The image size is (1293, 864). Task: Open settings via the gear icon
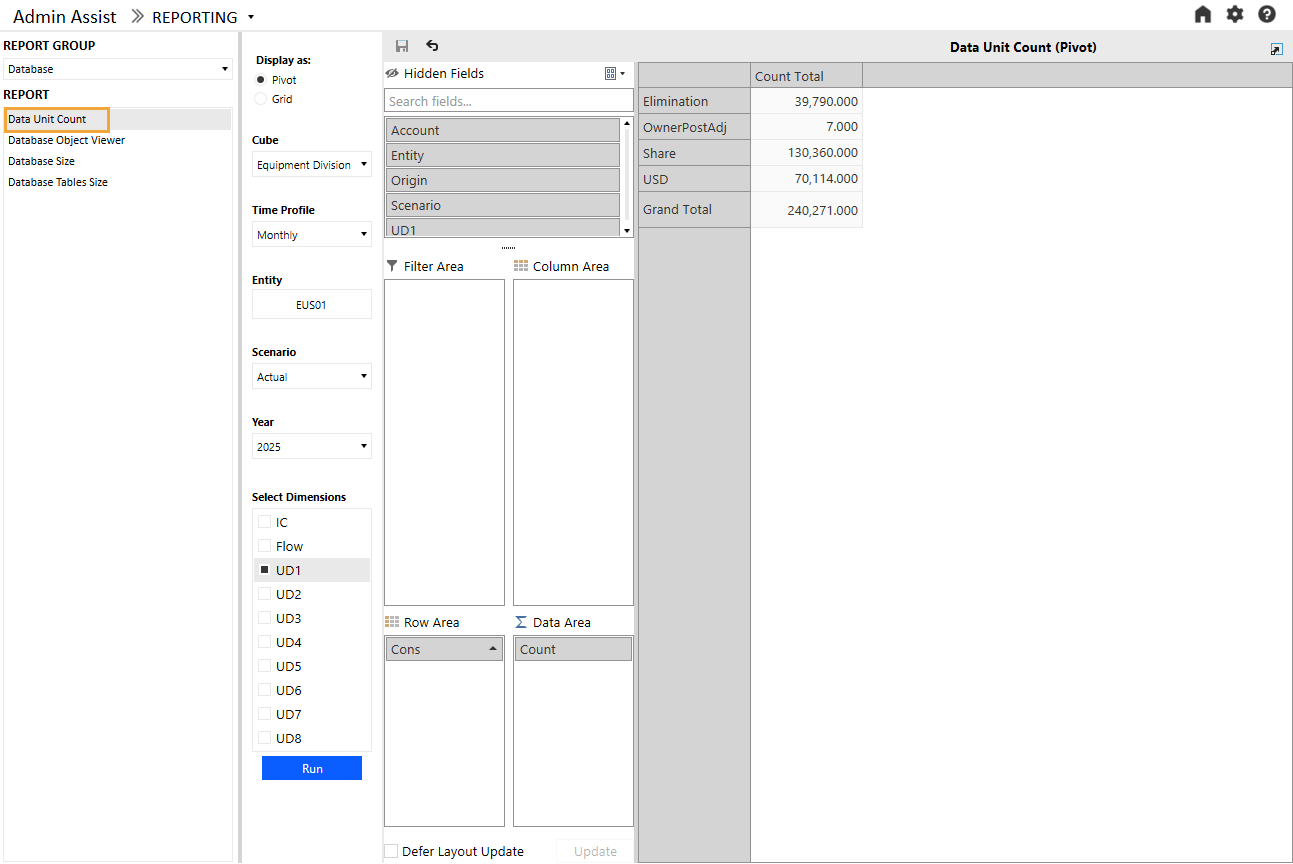1235,15
